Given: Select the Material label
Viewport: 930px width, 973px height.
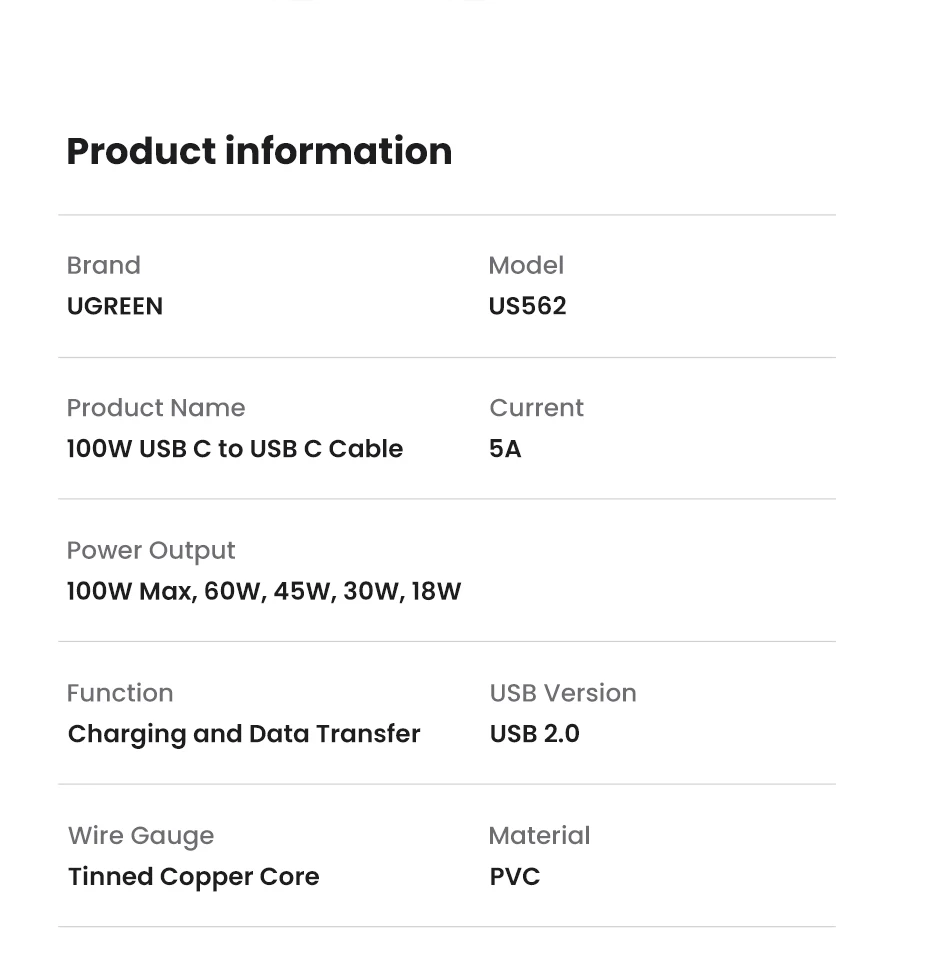Looking at the screenshot, I should 539,835.
